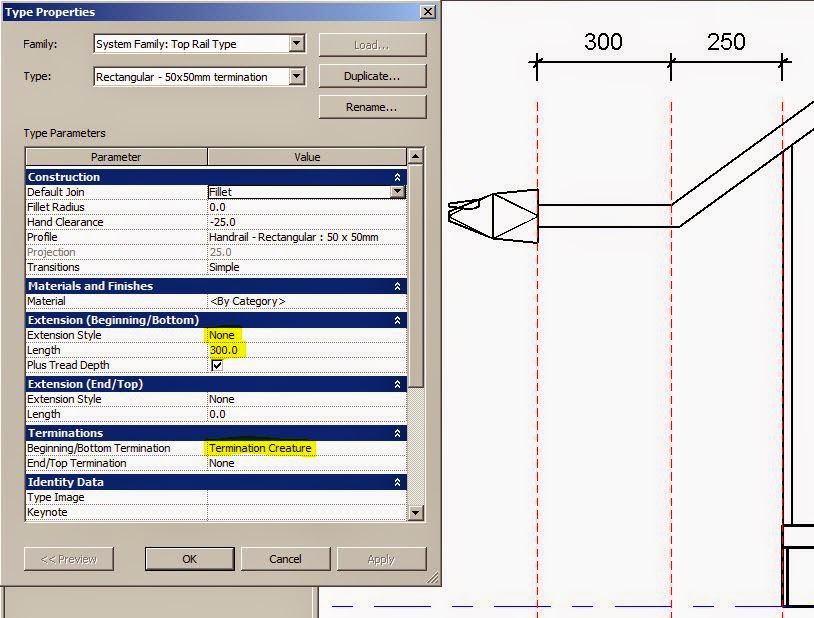The width and height of the screenshot is (814, 618).
Task: Click the << Preview button
Action: pos(68,559)
